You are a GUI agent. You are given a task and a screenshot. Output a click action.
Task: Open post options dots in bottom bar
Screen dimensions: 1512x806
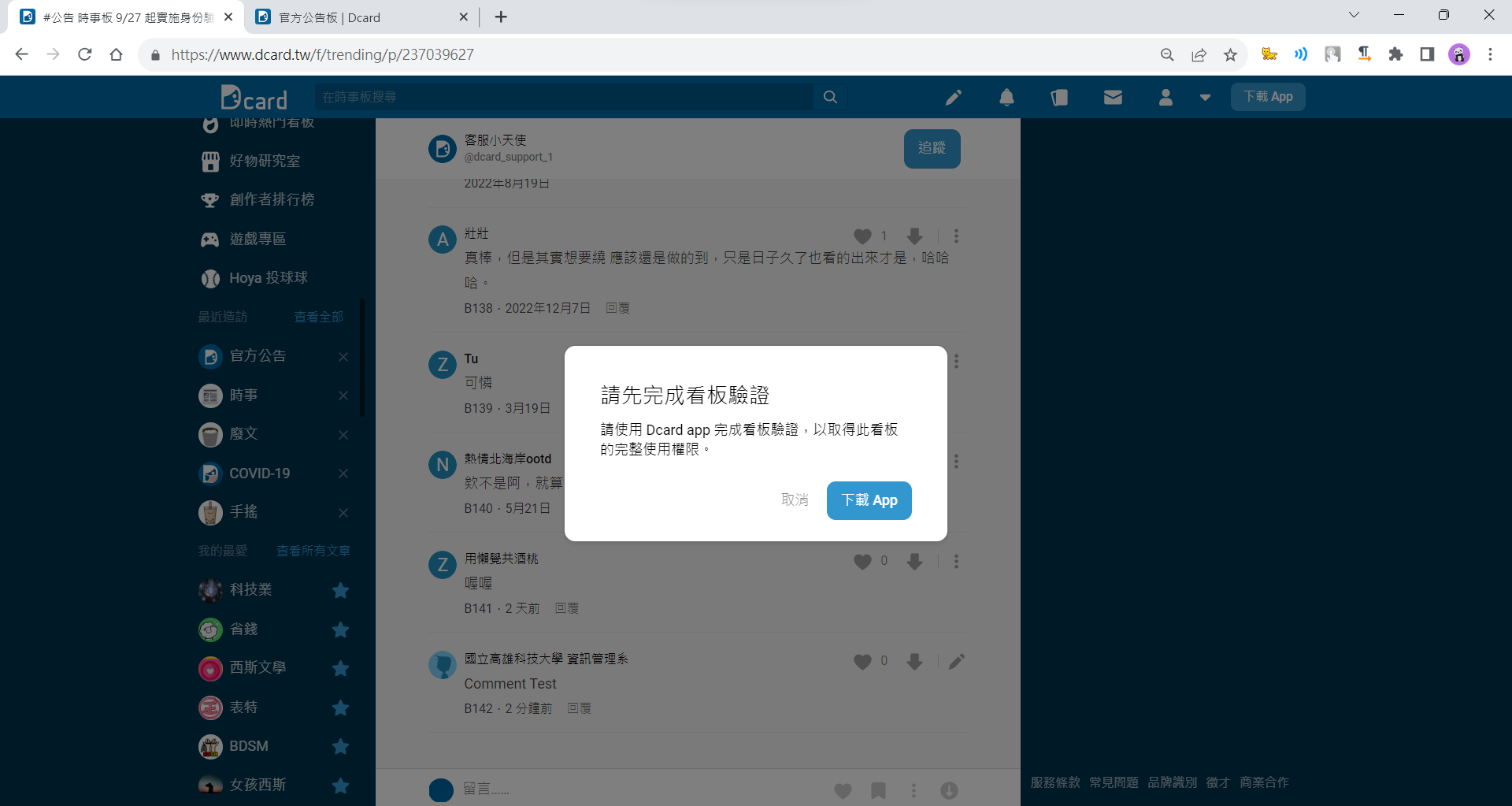[x=913, y=790]
